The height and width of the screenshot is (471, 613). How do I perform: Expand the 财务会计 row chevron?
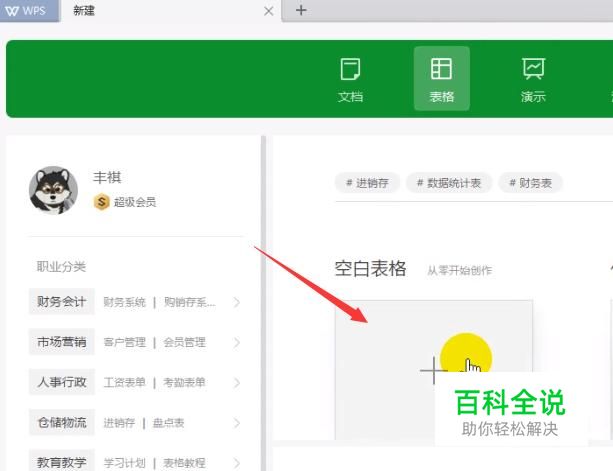pos(237,302)
